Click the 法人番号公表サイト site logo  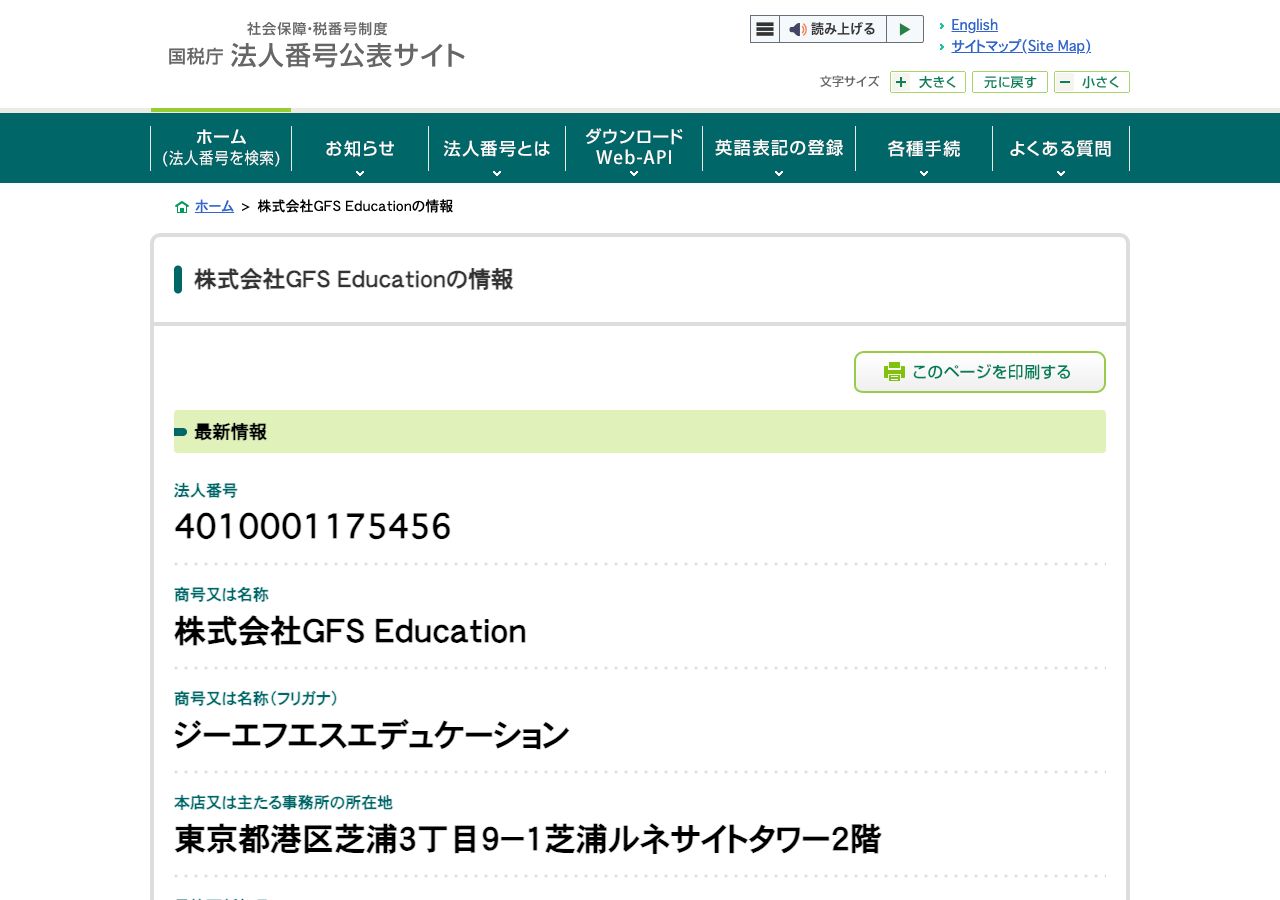tap(317, 45)
